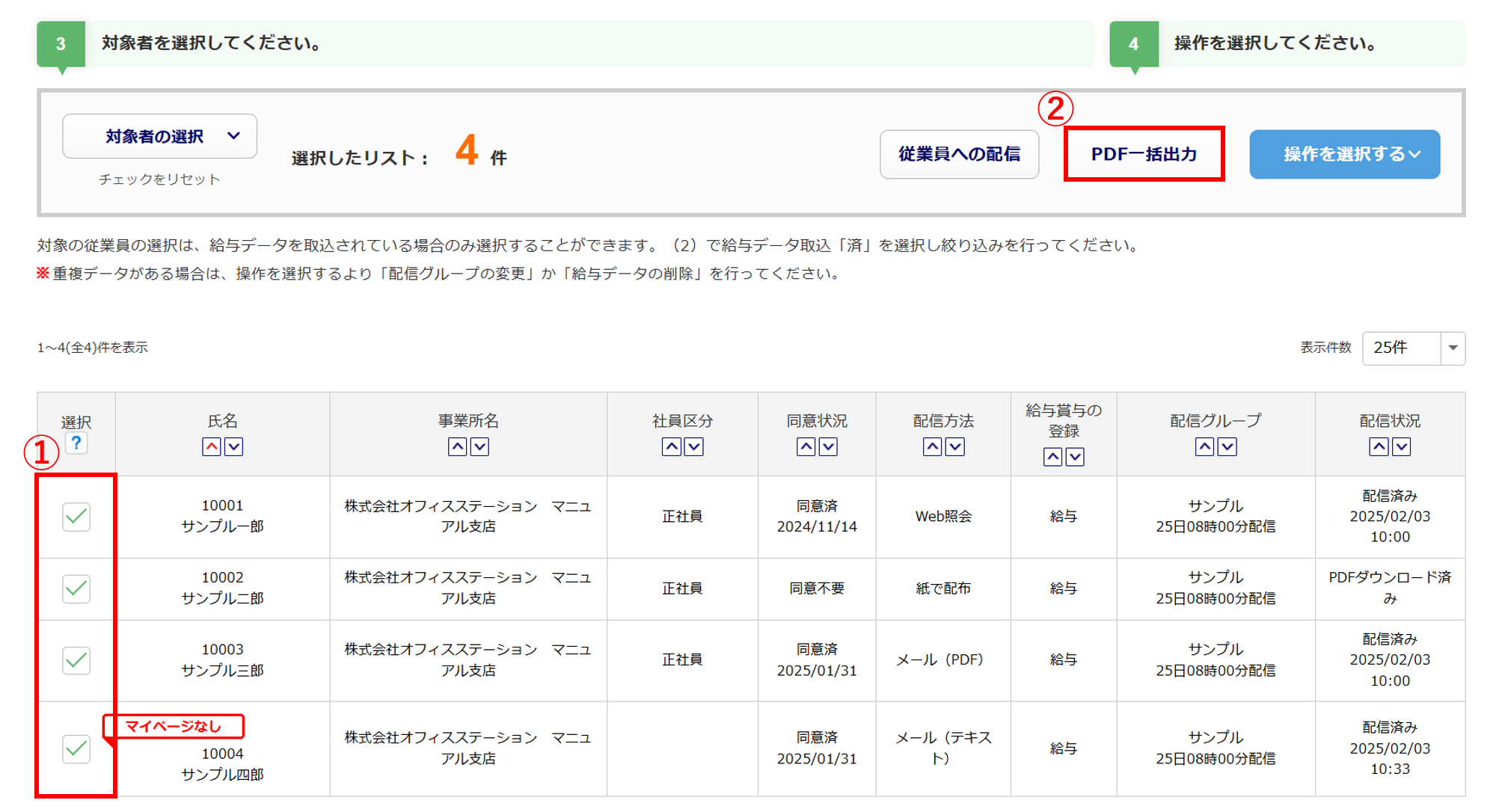The width and height of the screenshot is (1499, 812).
Task: Toggle the checkbox for サンプル四郎
Action: click(x=76, y=748)
